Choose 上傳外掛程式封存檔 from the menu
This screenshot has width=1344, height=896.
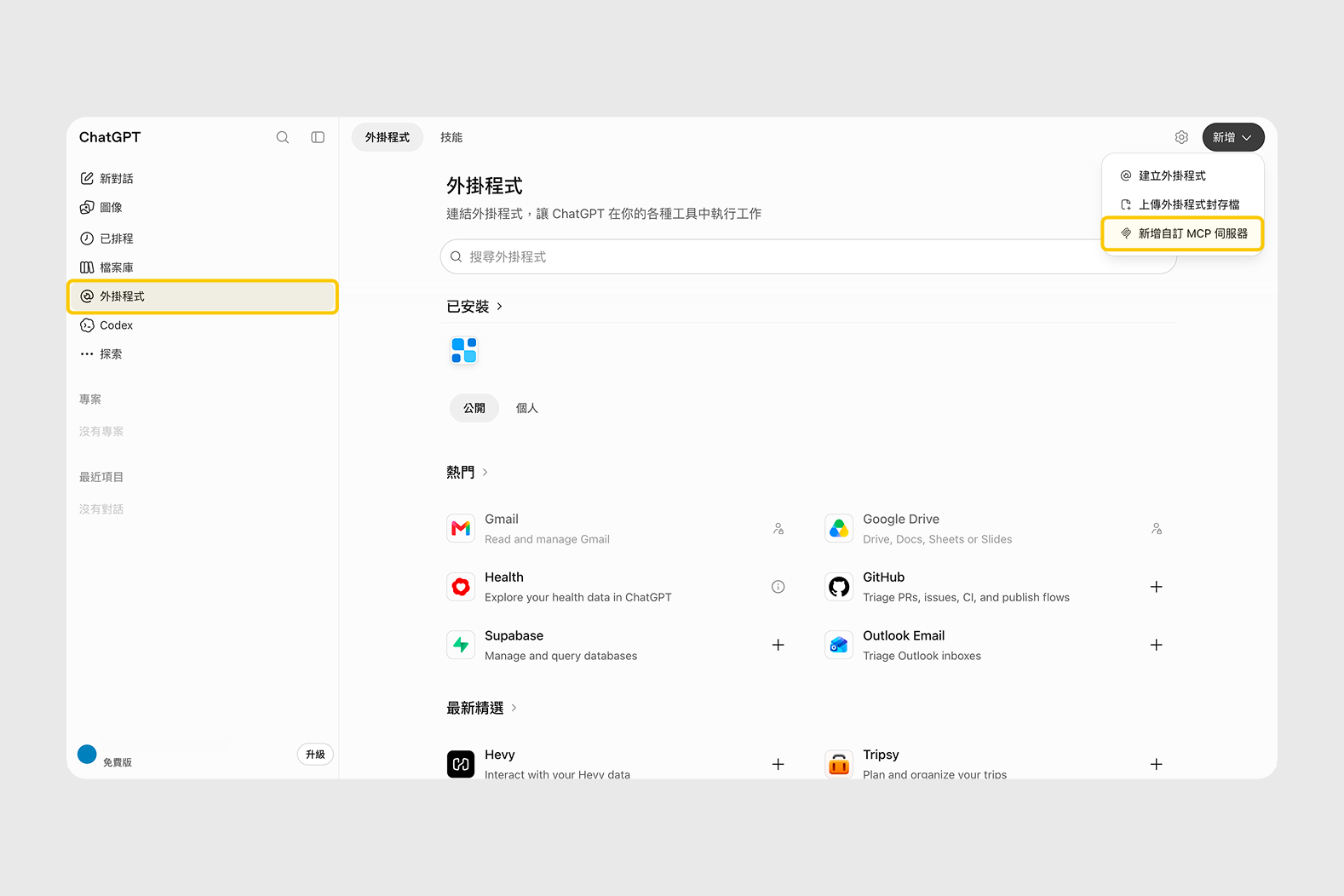1182,204
